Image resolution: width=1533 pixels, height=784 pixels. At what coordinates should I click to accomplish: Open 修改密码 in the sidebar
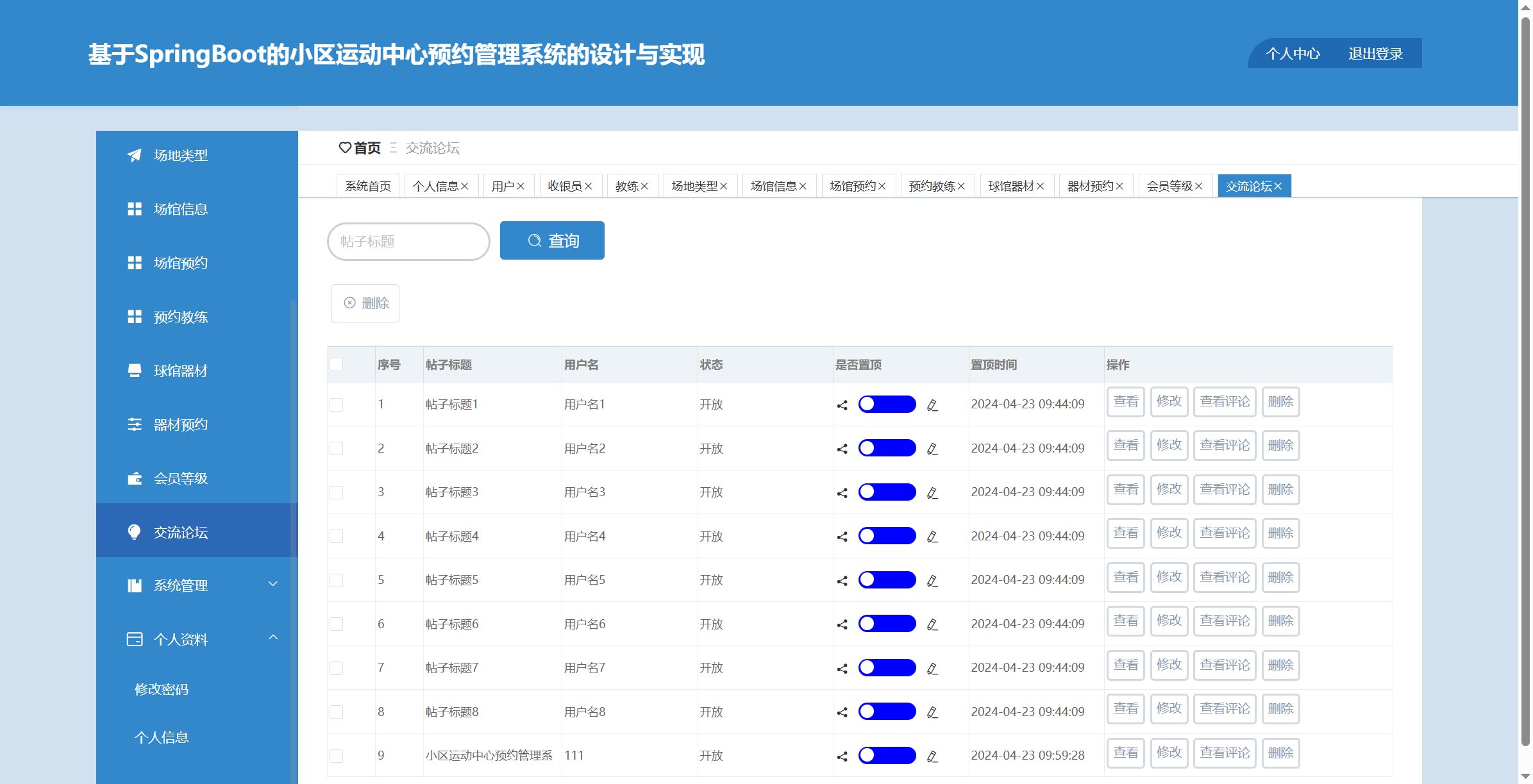(162, 689)
